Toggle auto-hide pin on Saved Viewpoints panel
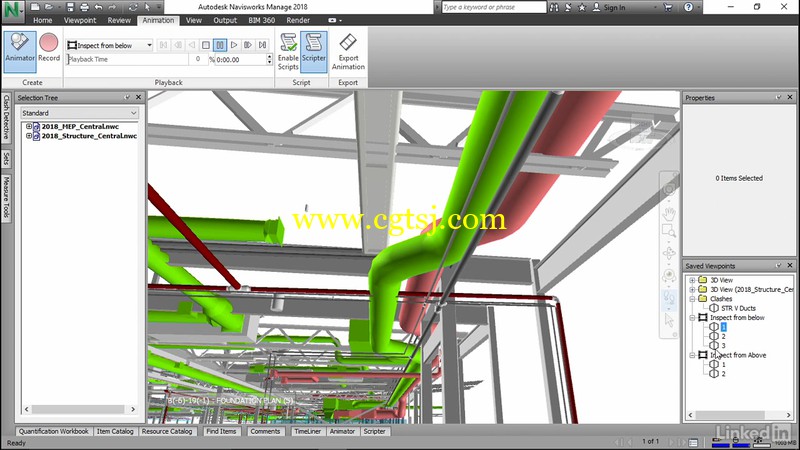The width and height of the screenshot is (800, 450). click(x=779, y=265)
